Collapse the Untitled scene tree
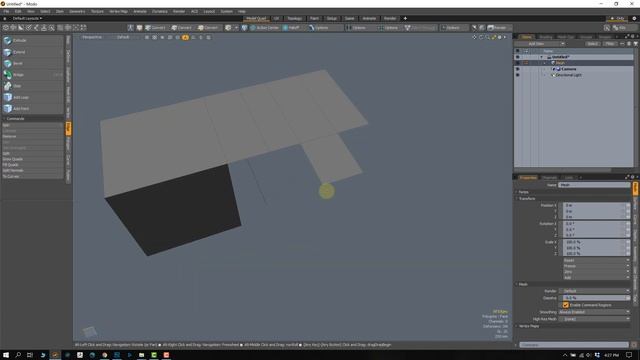 (542, 57)
